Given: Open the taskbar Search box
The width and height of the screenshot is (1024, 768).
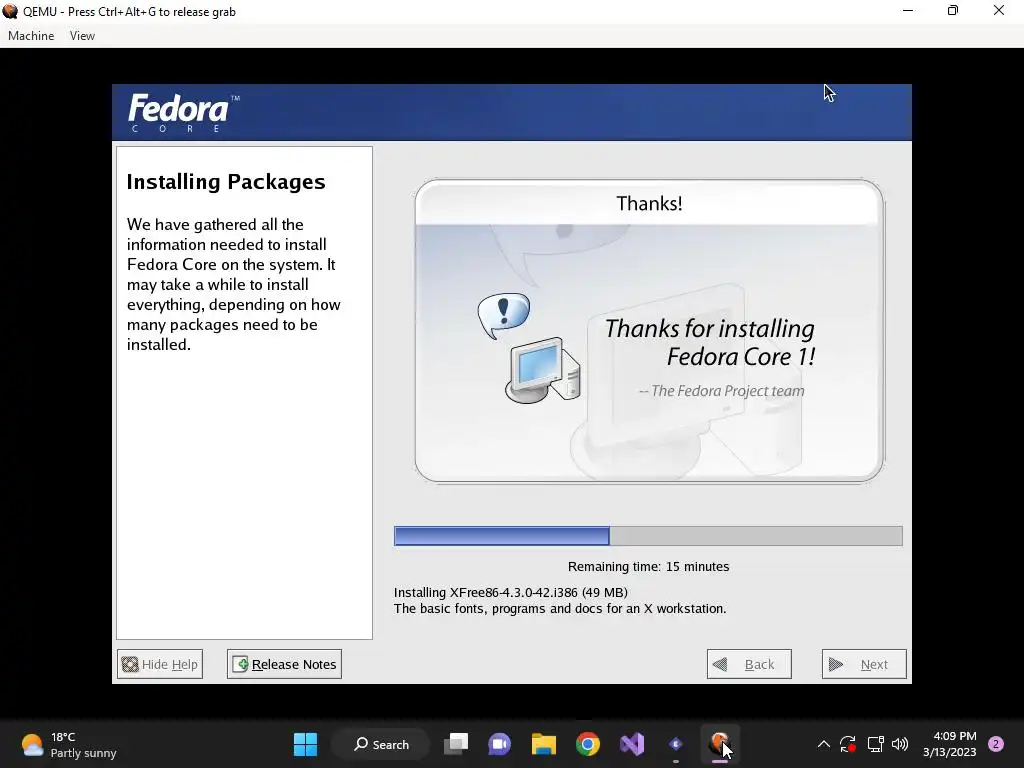Looking at the screenshot, I should pyautogui.click(x=381, y=744).
